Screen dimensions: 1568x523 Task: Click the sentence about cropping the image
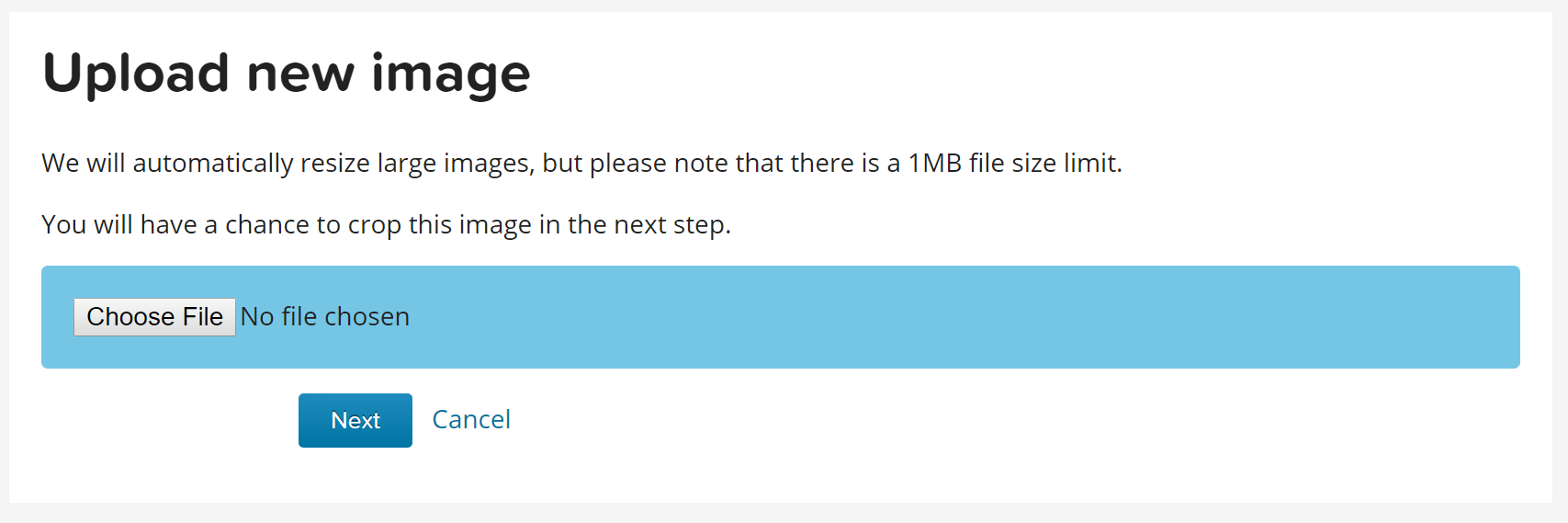(x=386, y=225)
